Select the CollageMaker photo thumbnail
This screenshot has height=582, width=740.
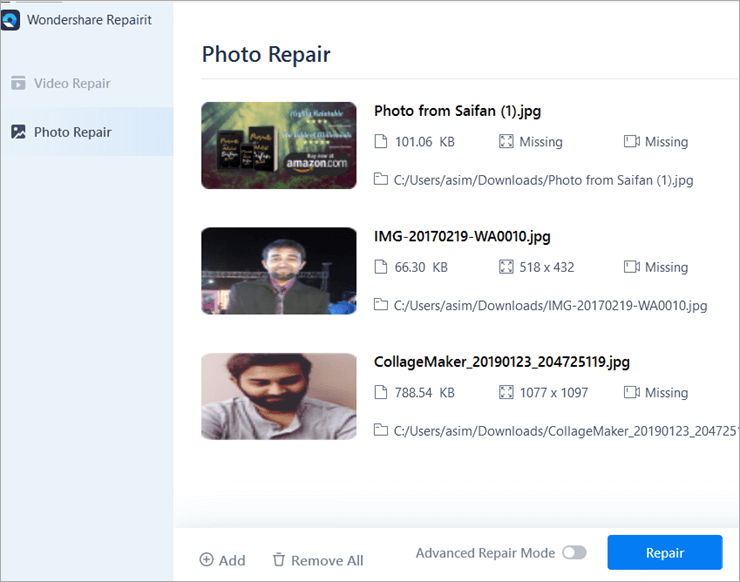[278, 396]
